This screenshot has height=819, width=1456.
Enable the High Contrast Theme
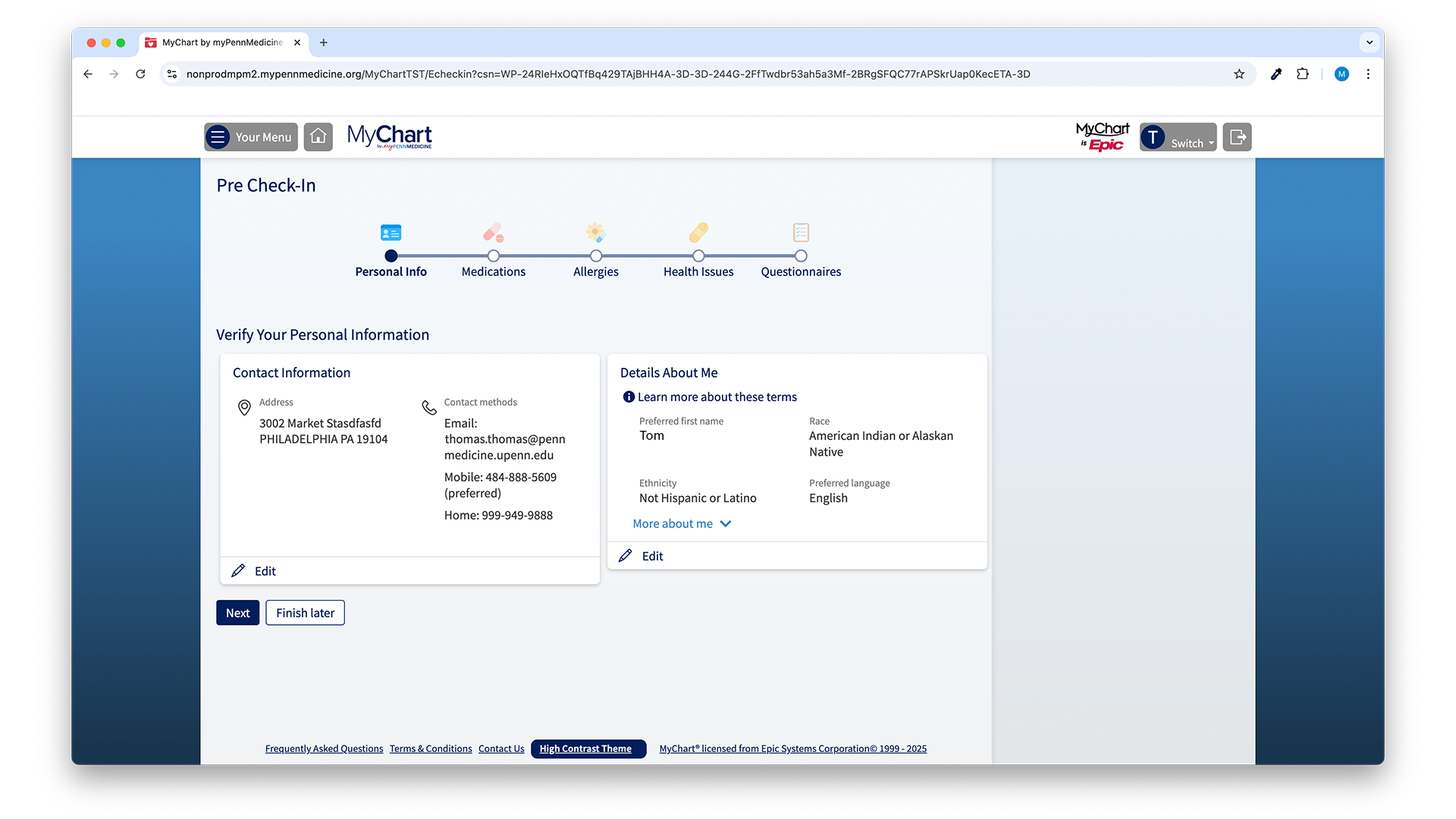click(588, 748)
